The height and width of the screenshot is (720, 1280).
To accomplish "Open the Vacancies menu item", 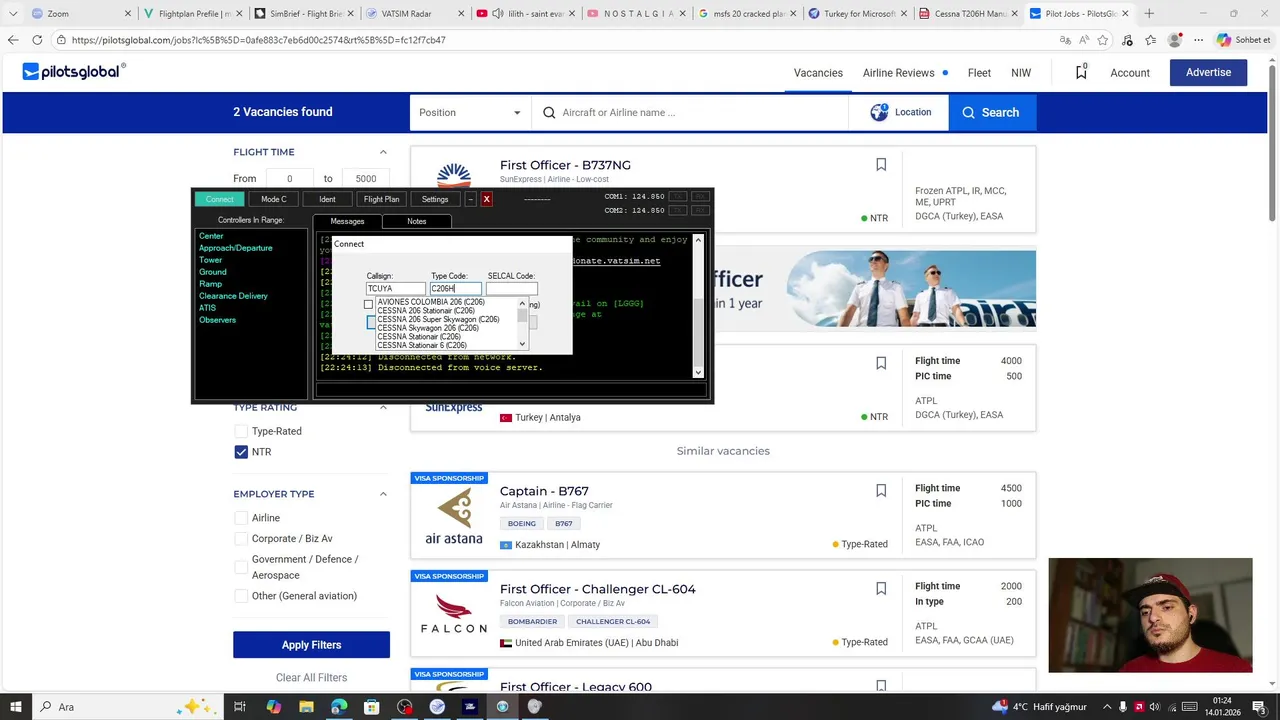I will (x=818, y=73).
